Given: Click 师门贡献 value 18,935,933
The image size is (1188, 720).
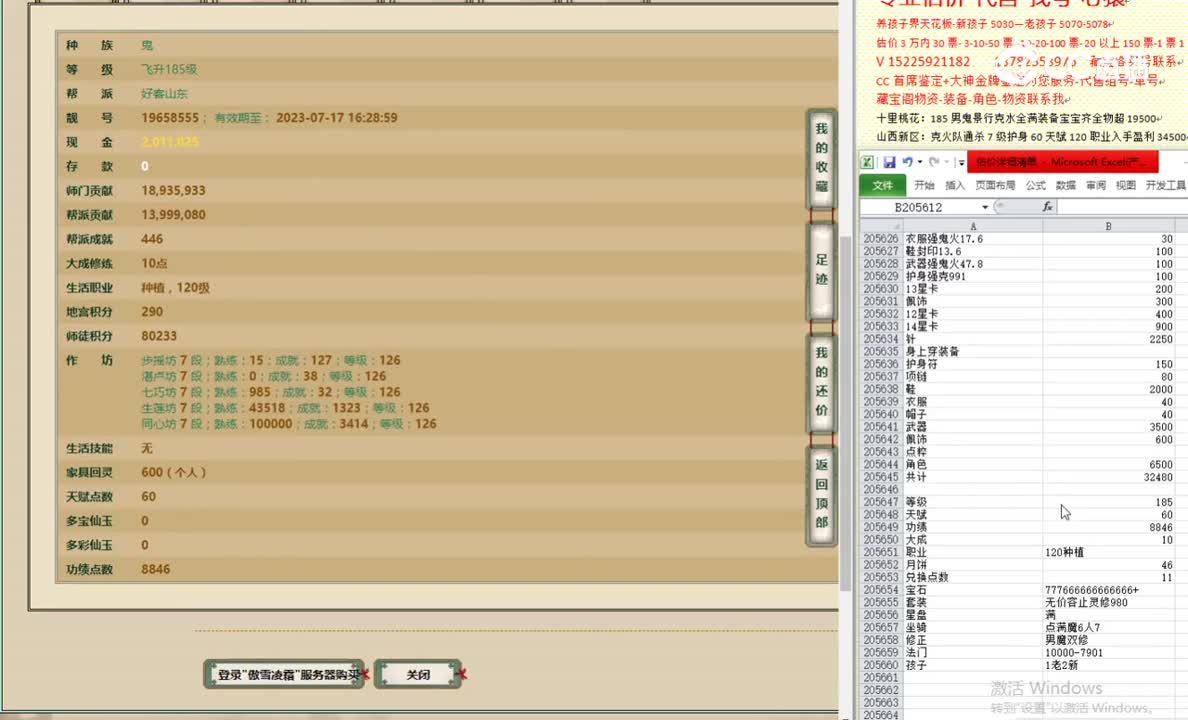Looking at the screenshot, I should 173,190.
